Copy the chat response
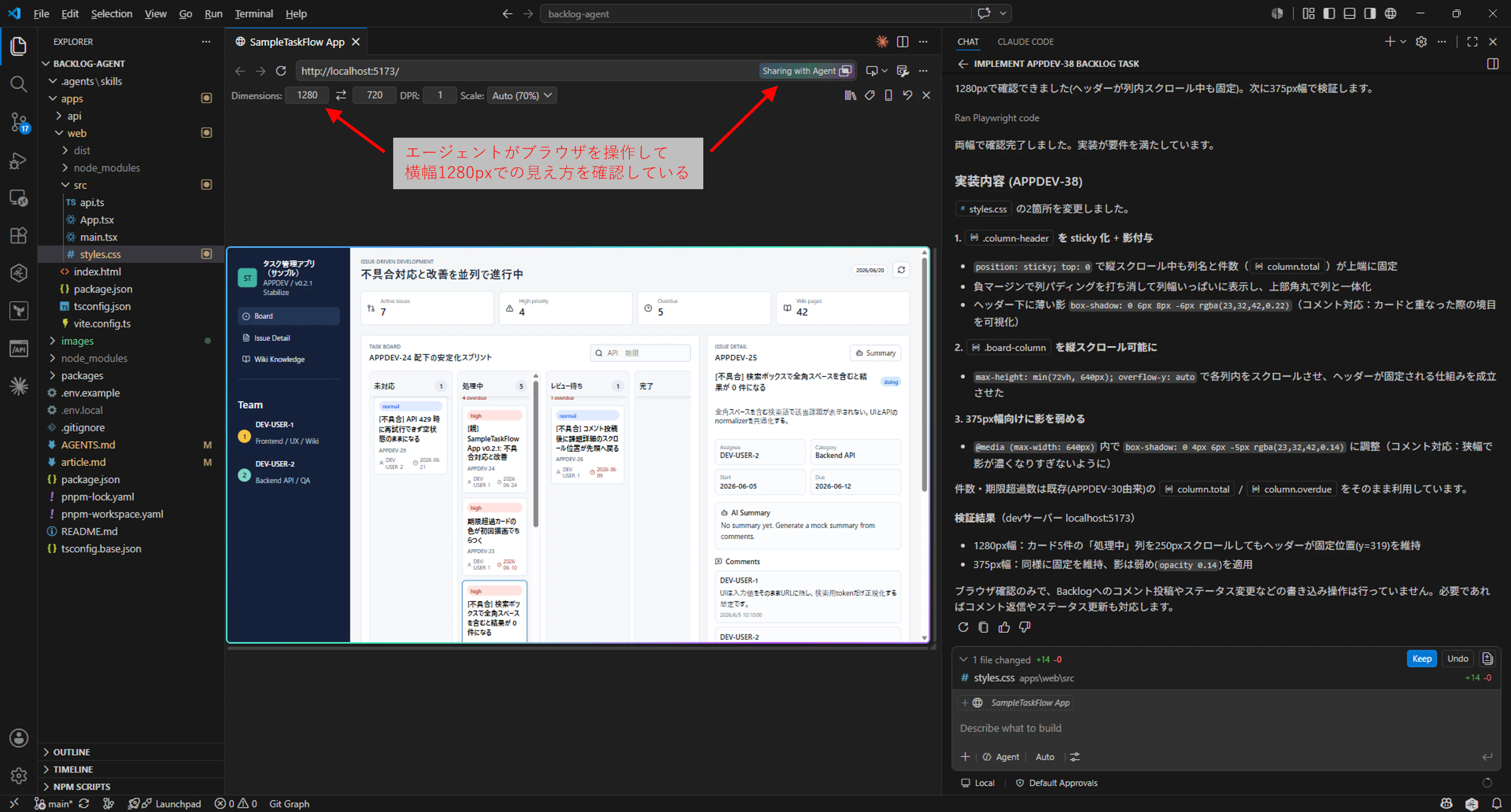The height and width of the screenshot is (812, 1511). (984, 627)
